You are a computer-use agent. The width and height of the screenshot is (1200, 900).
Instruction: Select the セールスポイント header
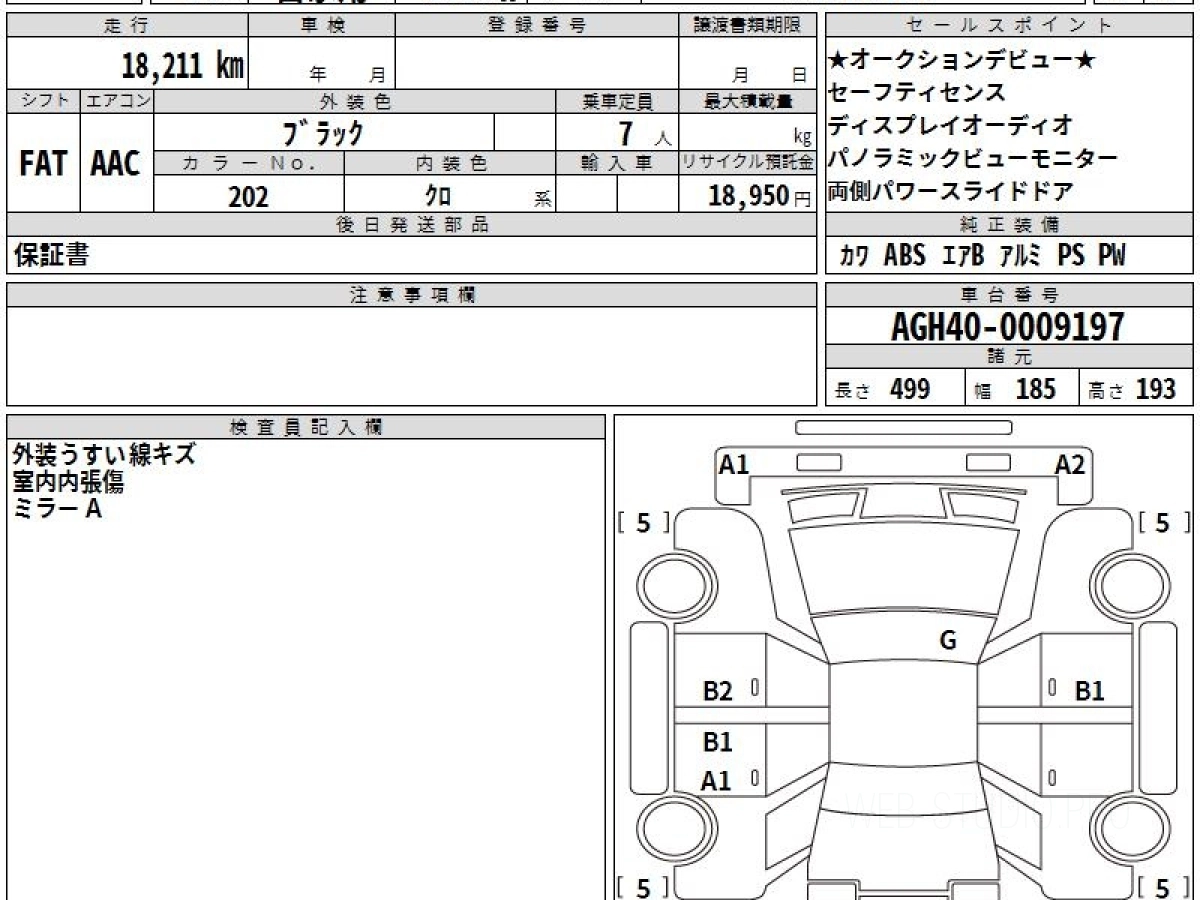pyautogui.click(x=1010, y=26)
